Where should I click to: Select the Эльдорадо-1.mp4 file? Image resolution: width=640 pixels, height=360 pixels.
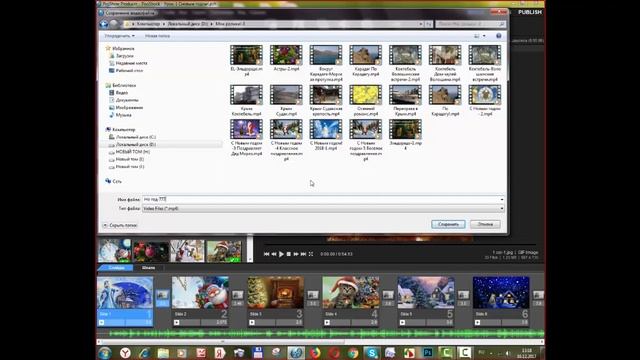coord(405,135)
